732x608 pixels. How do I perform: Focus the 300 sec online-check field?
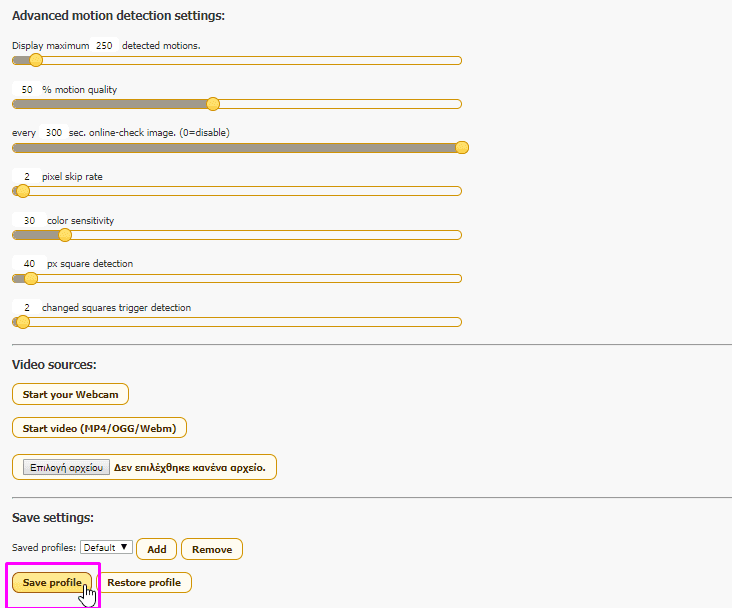[54, 133]
